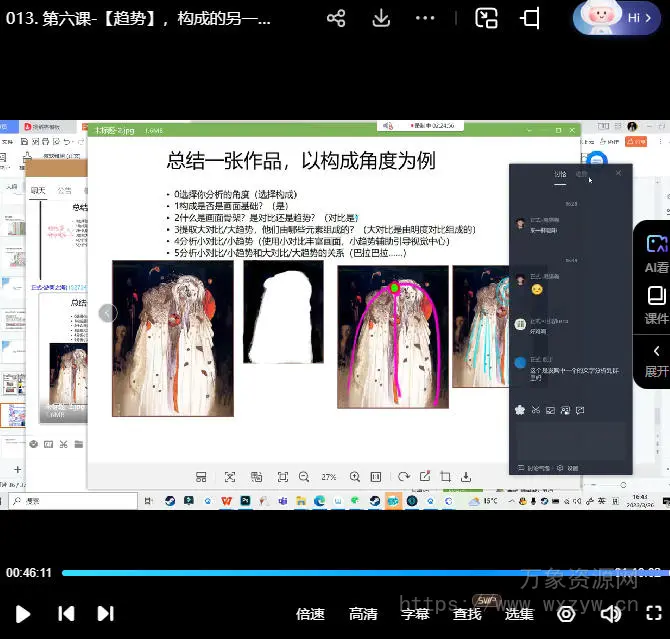Skip to the previous video
The image size is (670, 639).
click(x=66, y=613)
